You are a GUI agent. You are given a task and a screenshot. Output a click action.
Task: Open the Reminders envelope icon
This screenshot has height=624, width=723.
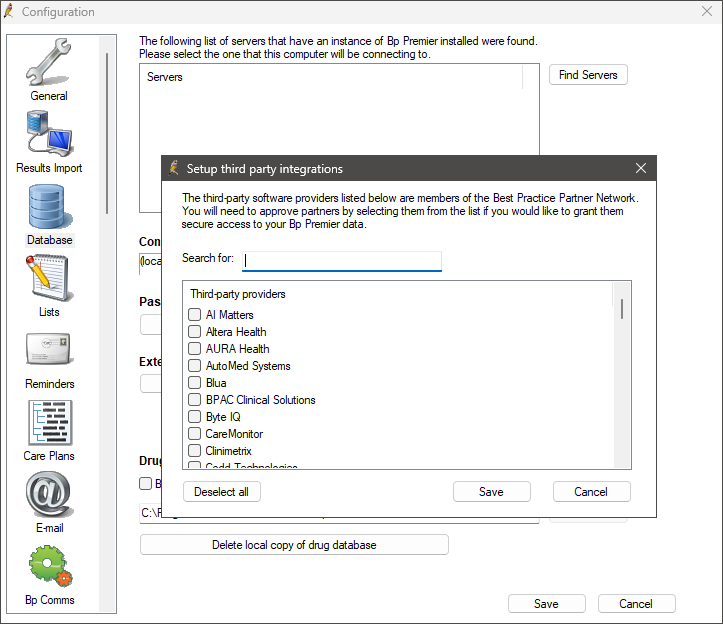[49, 349]
